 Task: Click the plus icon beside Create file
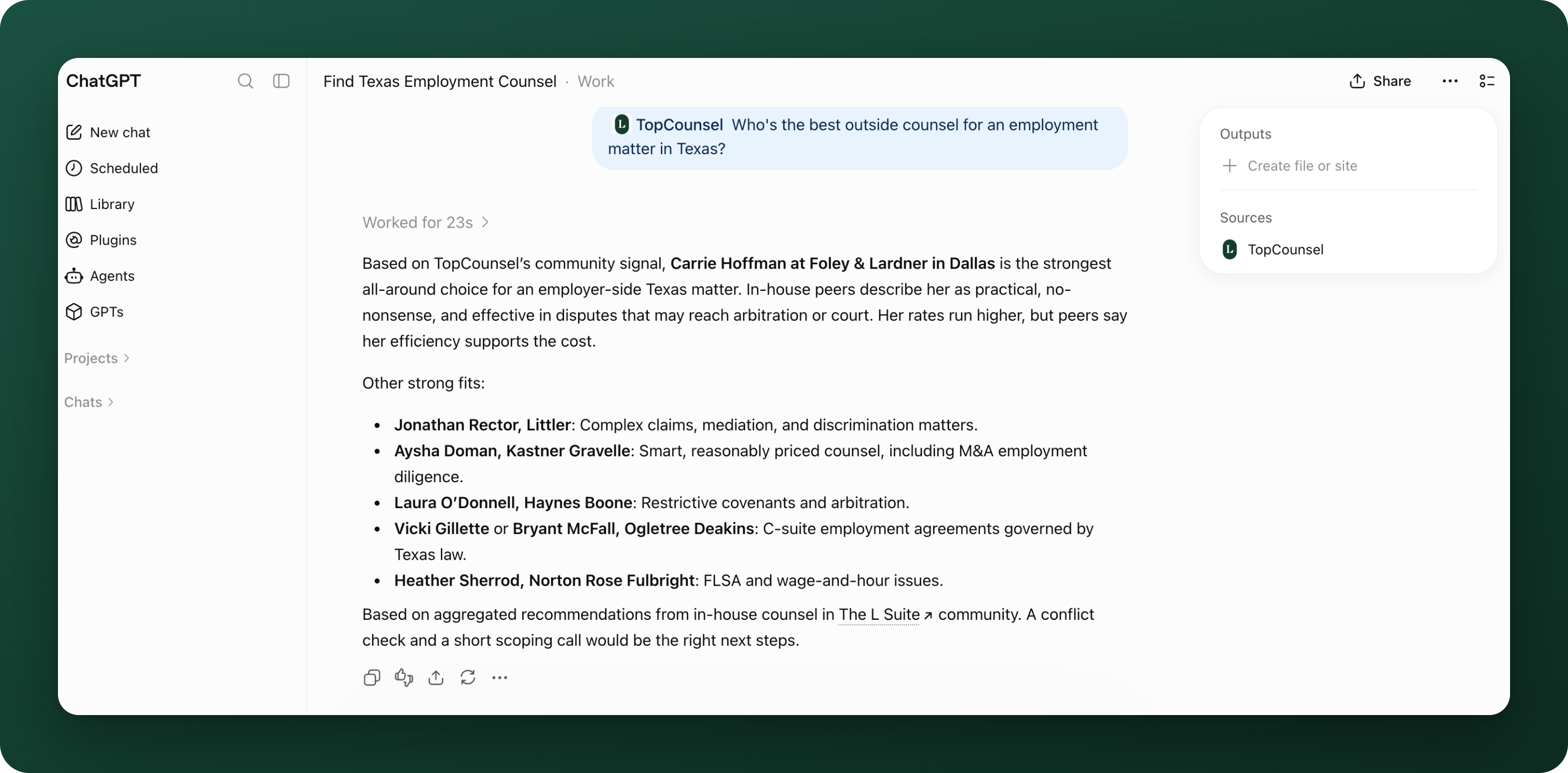[1230, 166]
